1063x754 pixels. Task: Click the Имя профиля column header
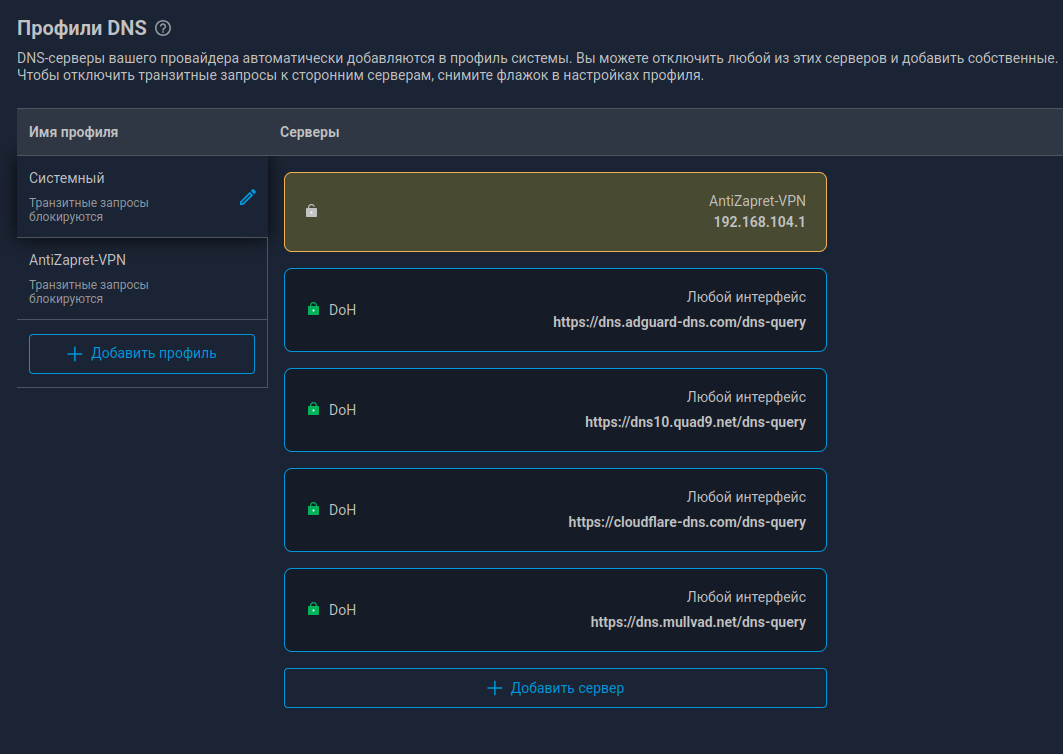coord(73,132)
